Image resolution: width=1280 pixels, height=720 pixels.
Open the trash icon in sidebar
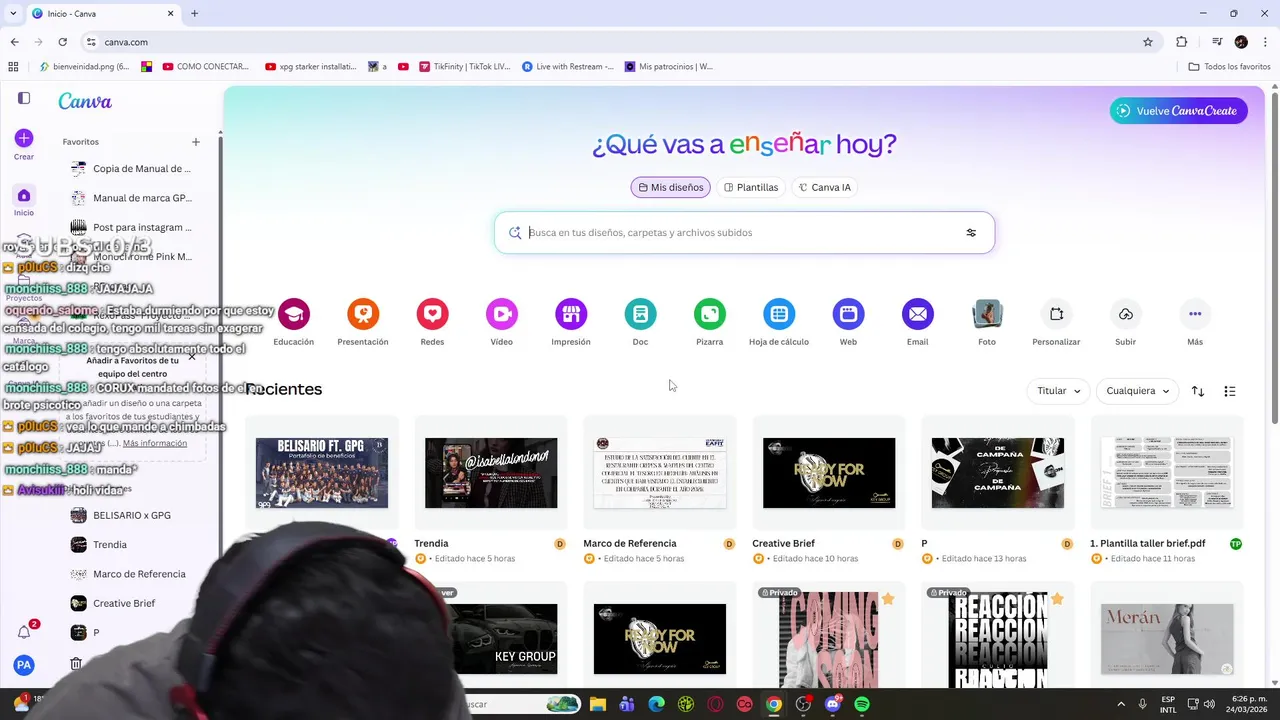[76, 663]
